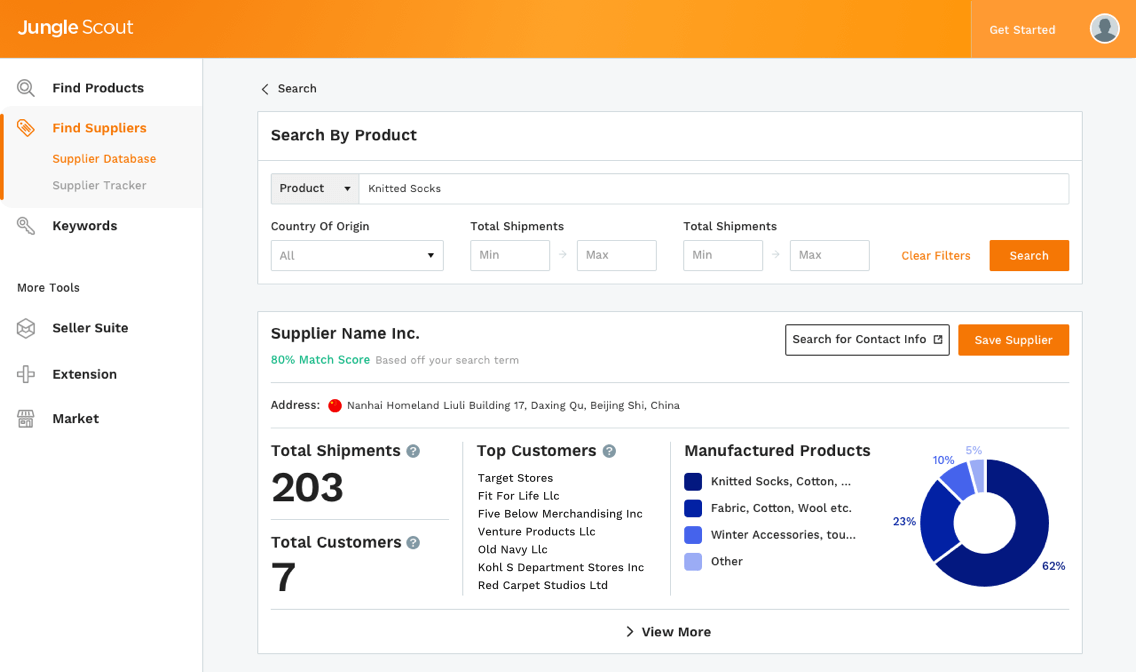Open Market using the storefront icon
This screenshot has height=672, width=1136.
(x=28, y=418)
